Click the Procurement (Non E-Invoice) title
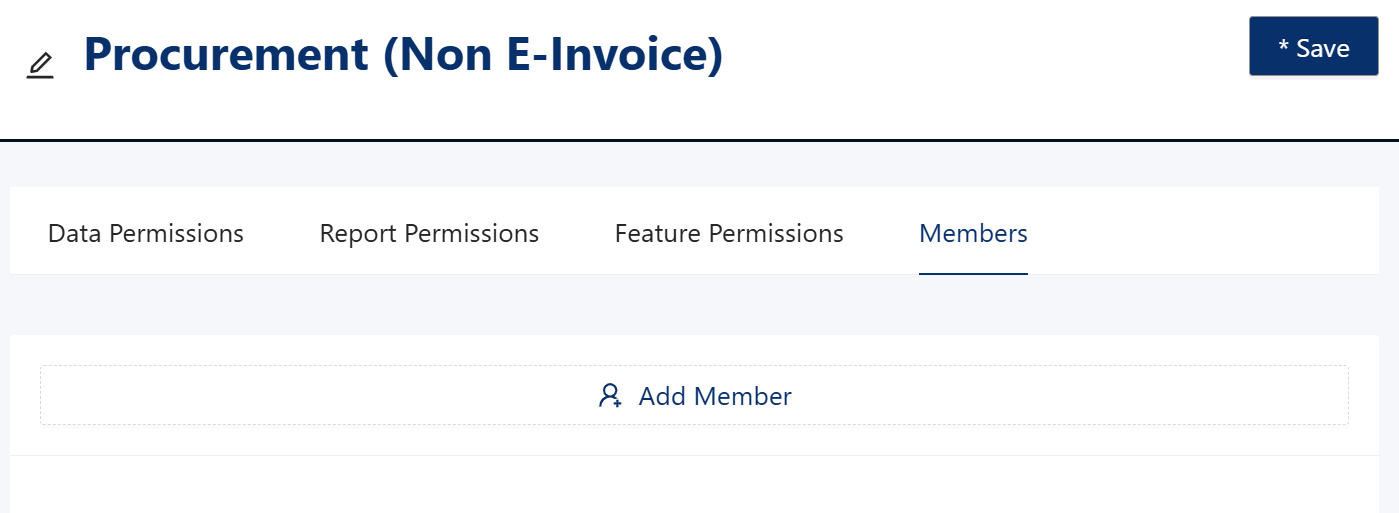1399x513 pixels. (x=403, y=54)
